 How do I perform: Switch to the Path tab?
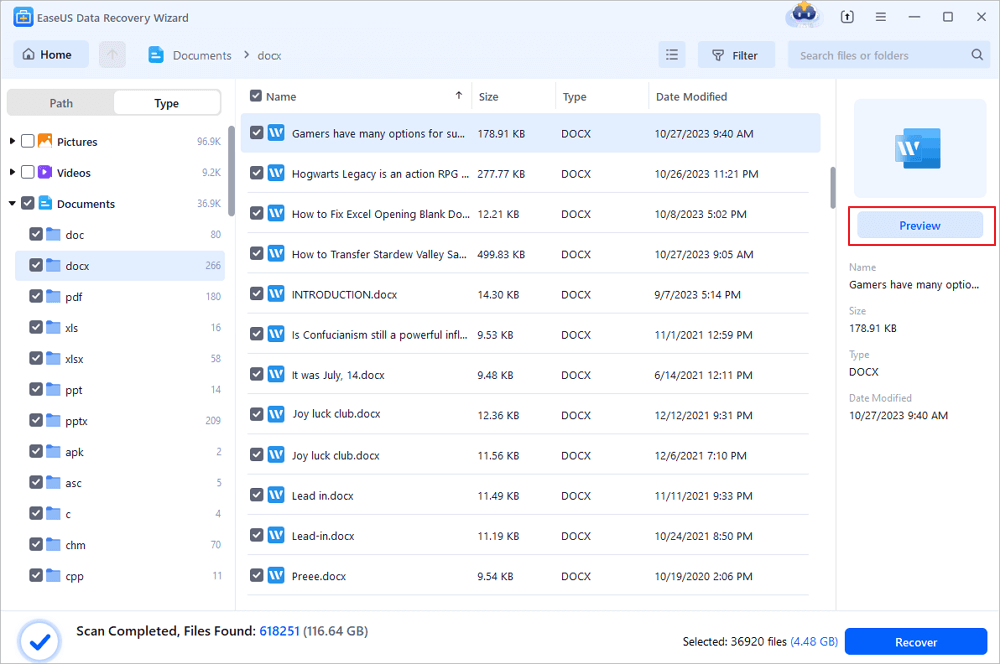pos(61,103)
